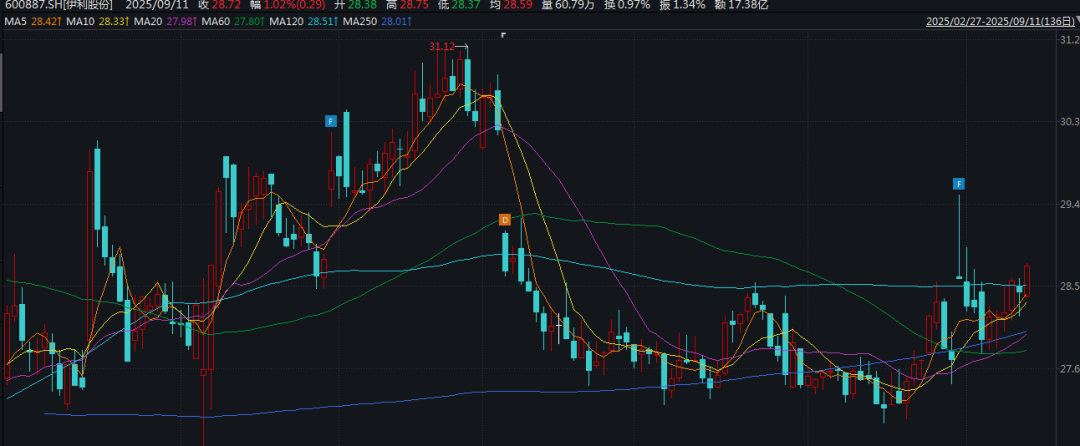1080x446 pixels.
Task: Select the MA5 indicator label
Action: click(16, 22)
